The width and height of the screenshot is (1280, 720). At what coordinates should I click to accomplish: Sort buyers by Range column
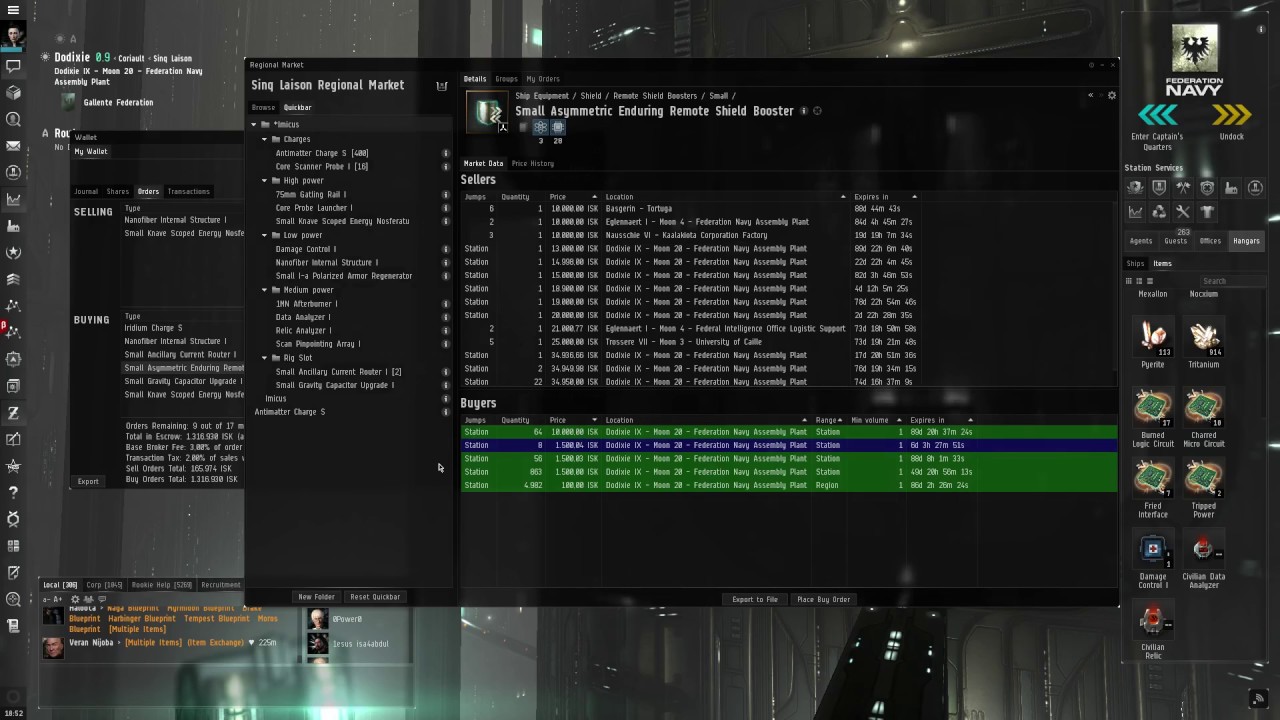[x=828, y=420]
